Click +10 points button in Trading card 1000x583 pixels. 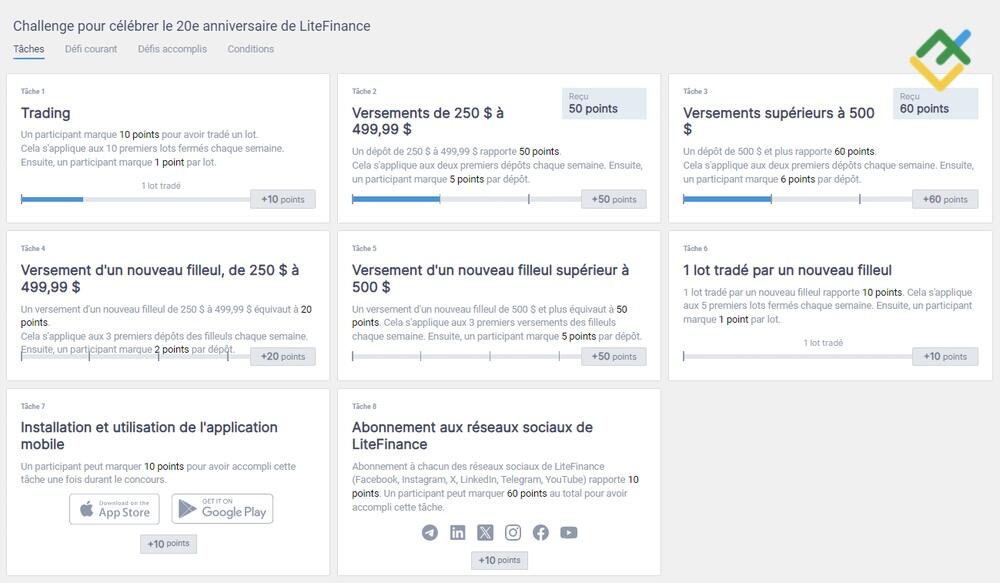tap(283, 200)
